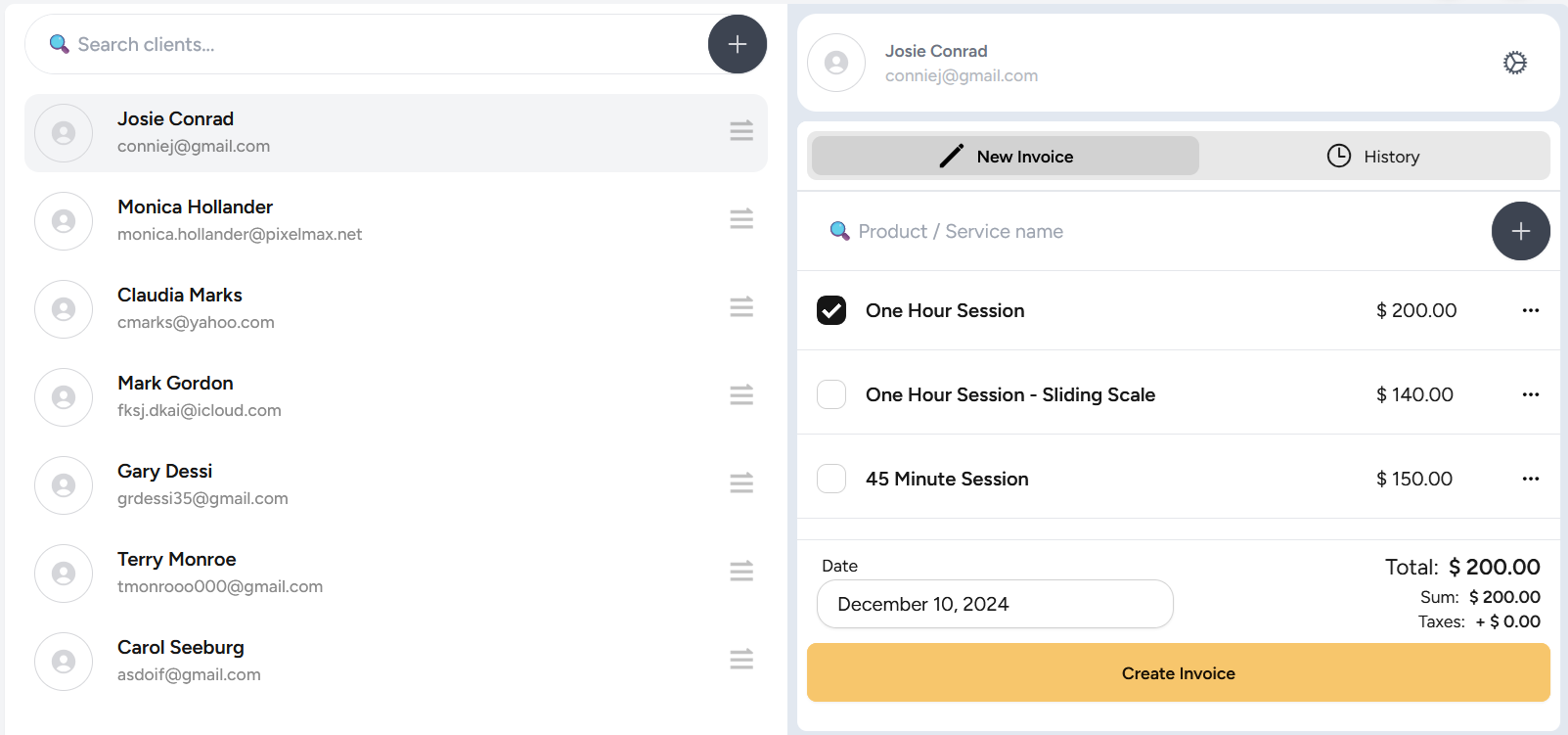
Task: Open the options menu for Carol Seeburg
Action: [x=740, y=660]
